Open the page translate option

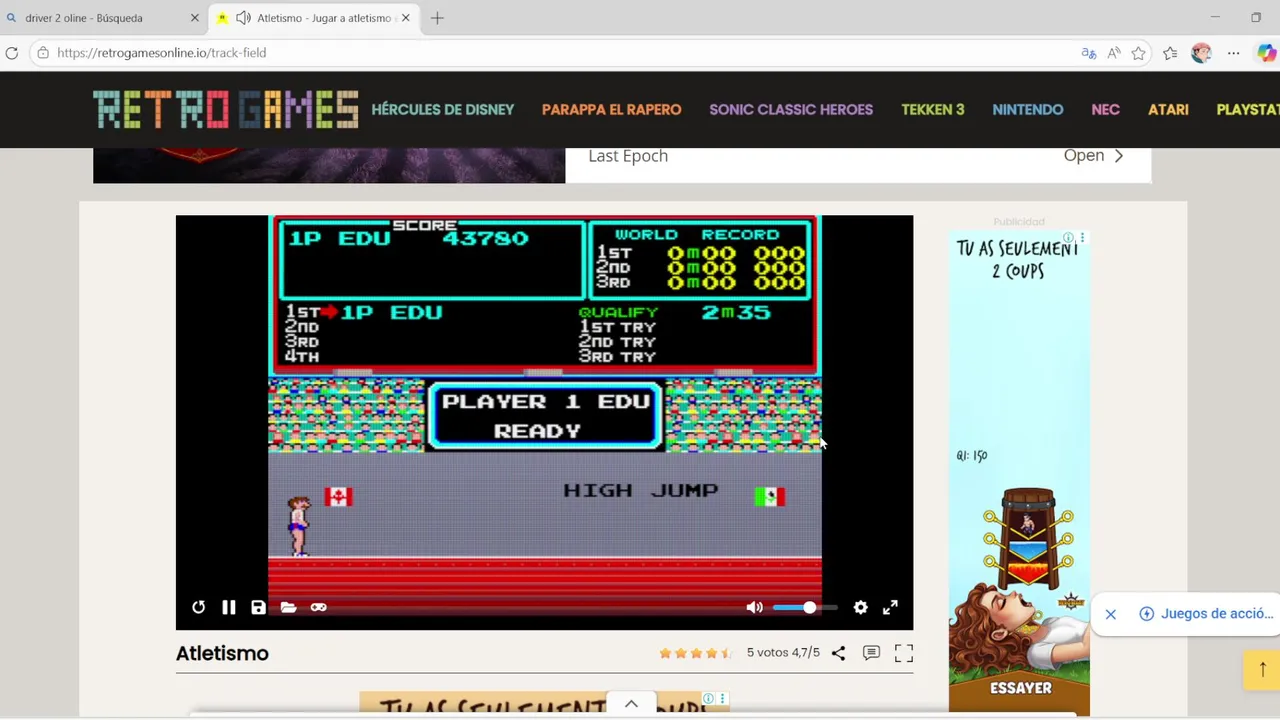pos(1088,53)
